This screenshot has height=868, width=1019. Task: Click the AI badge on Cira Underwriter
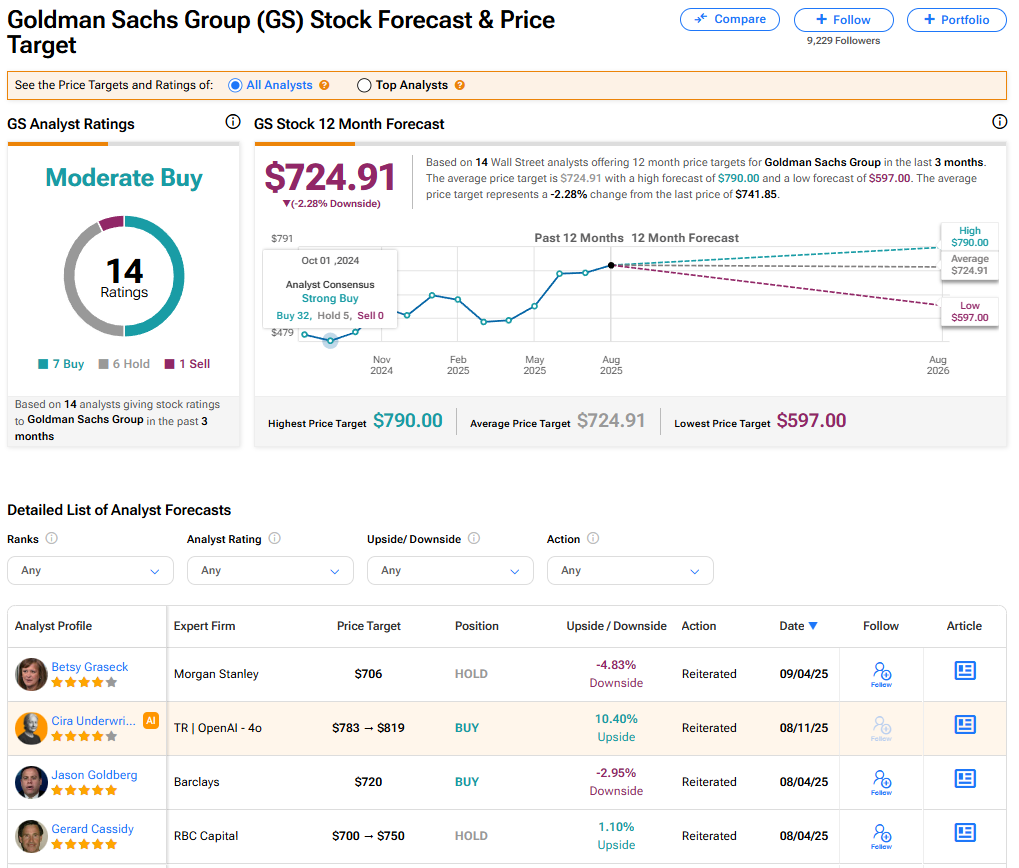[151, 720]
